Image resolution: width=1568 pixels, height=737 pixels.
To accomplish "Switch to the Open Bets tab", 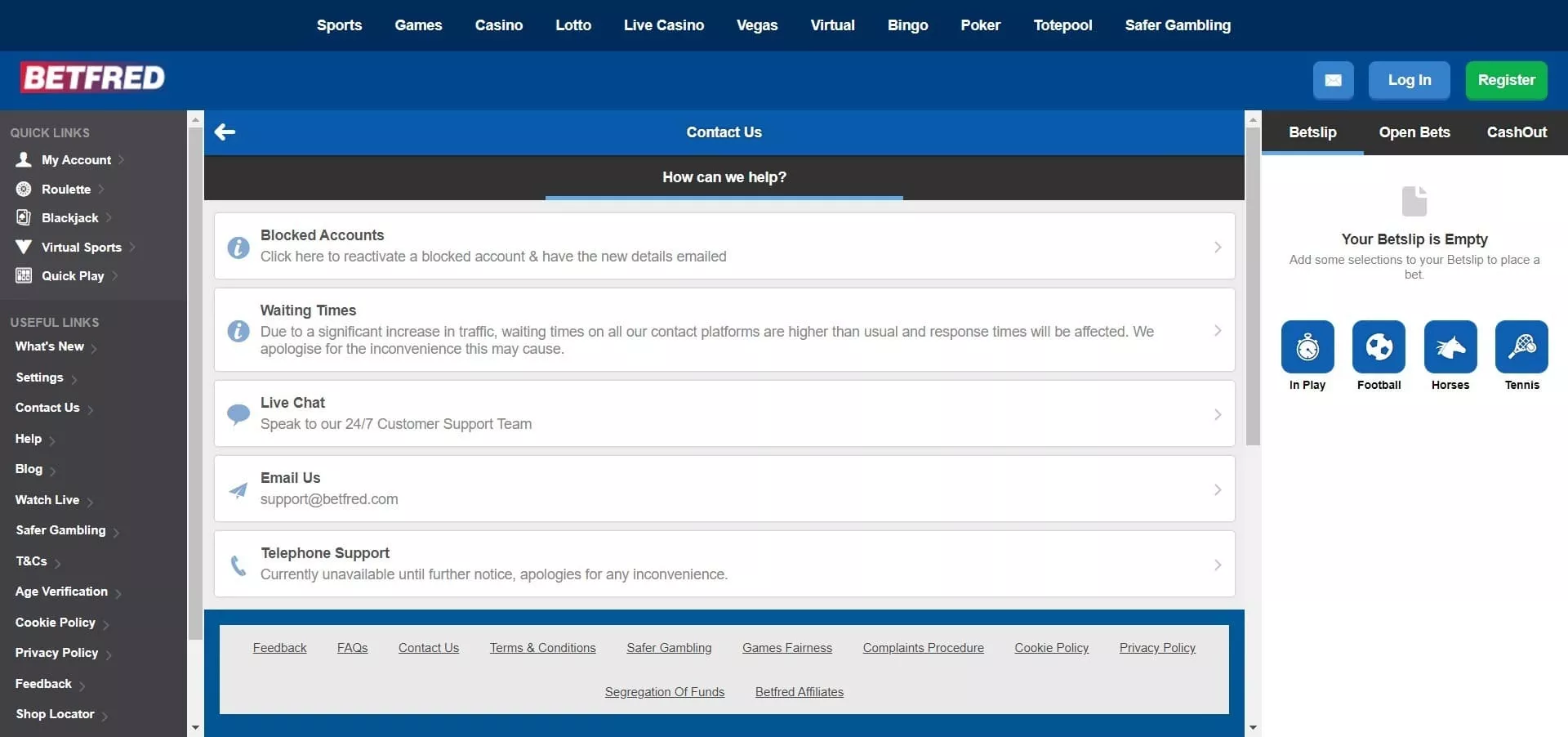I will (x=1414, y=132).
